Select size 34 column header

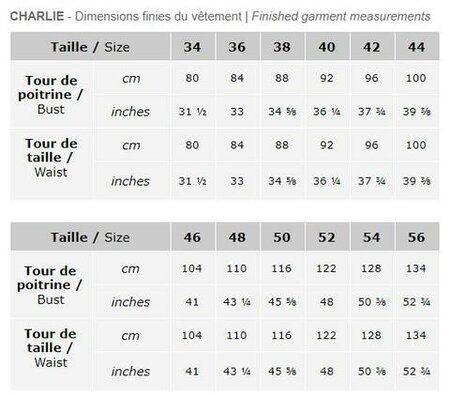pyautogui.click(x=192, y=47)
